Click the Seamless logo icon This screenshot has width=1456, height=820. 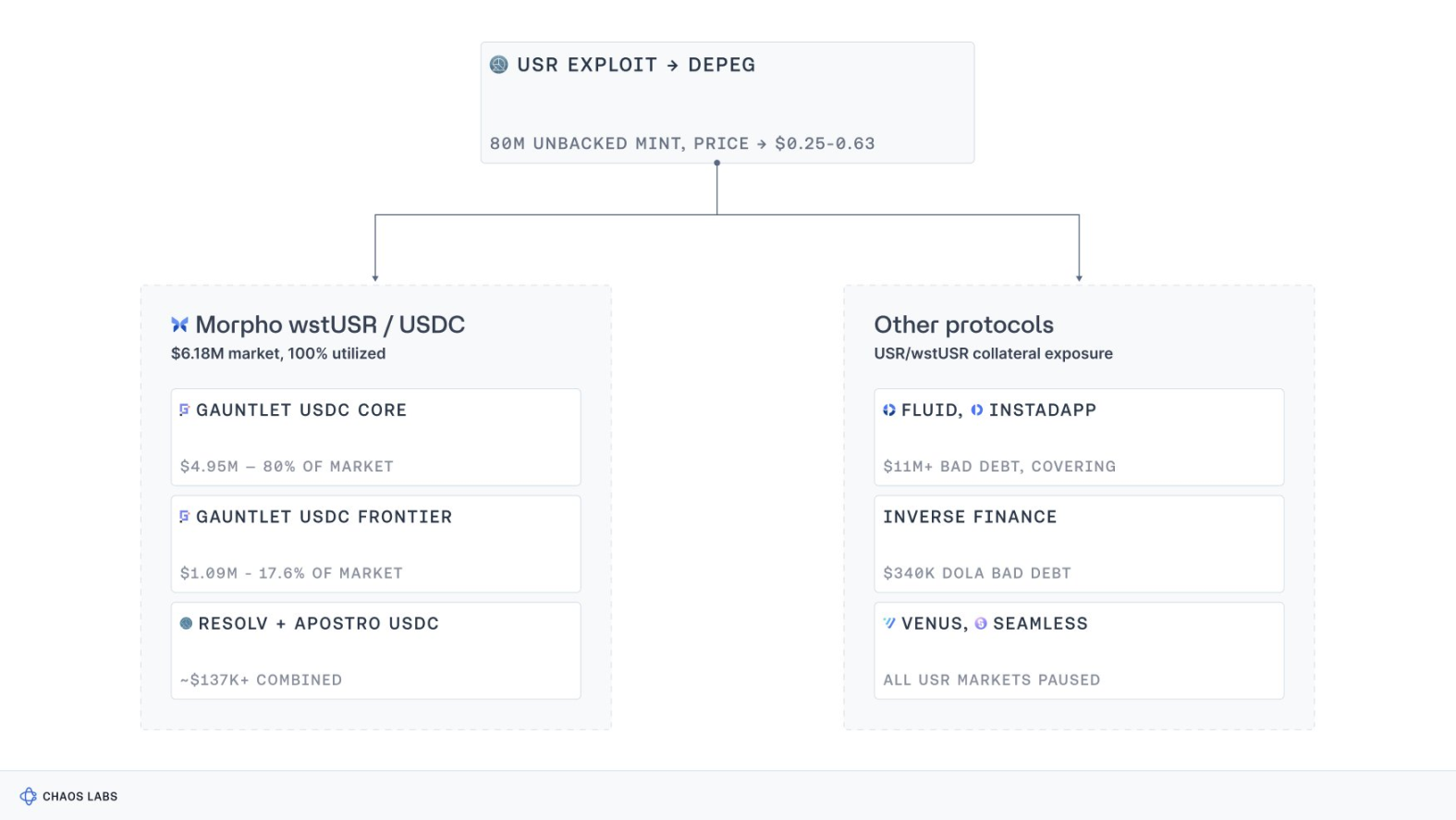[x=981, y=623]
